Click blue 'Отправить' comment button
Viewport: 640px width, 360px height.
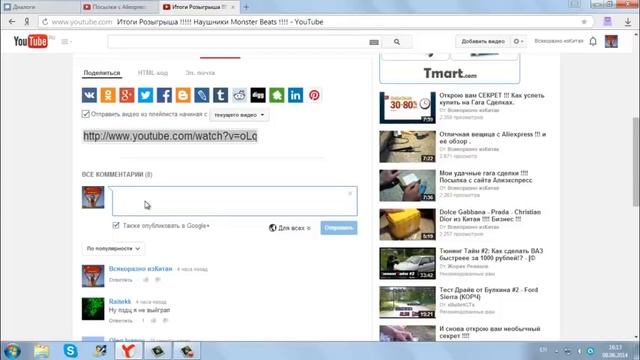tap(339, 228)
